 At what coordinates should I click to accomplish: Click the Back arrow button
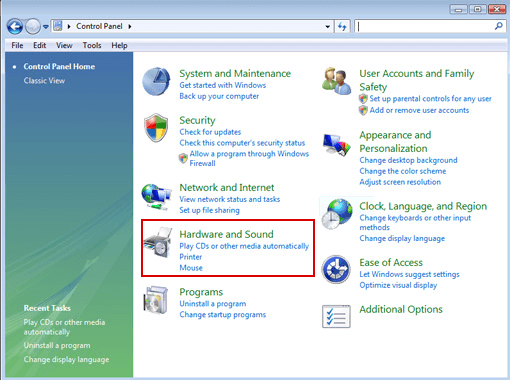pos(15,26)
